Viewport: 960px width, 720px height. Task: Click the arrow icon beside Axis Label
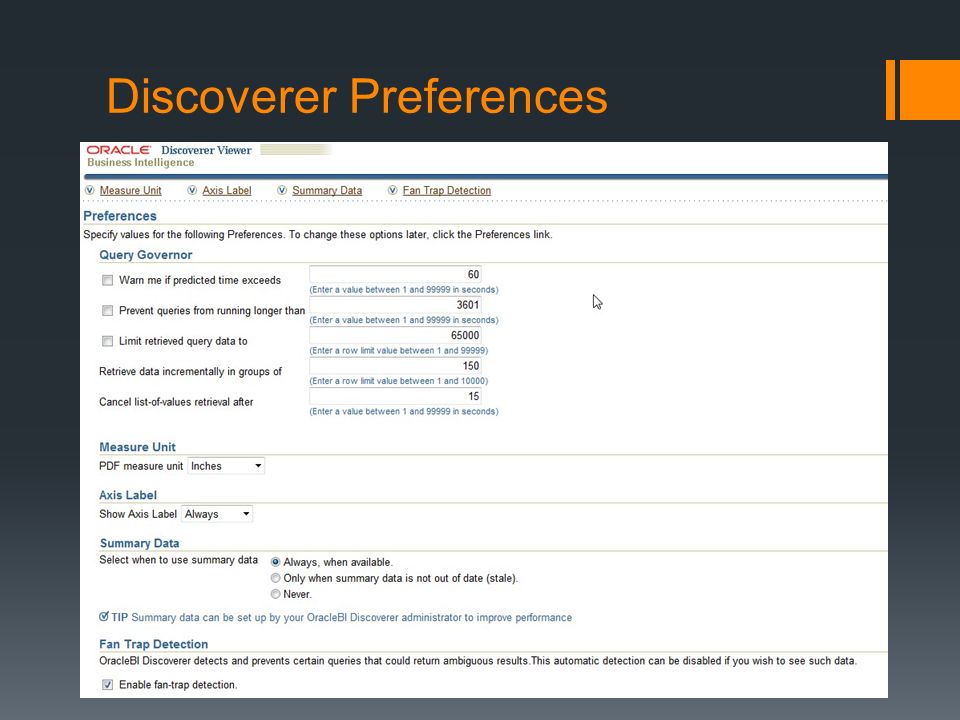click(192, 190)
